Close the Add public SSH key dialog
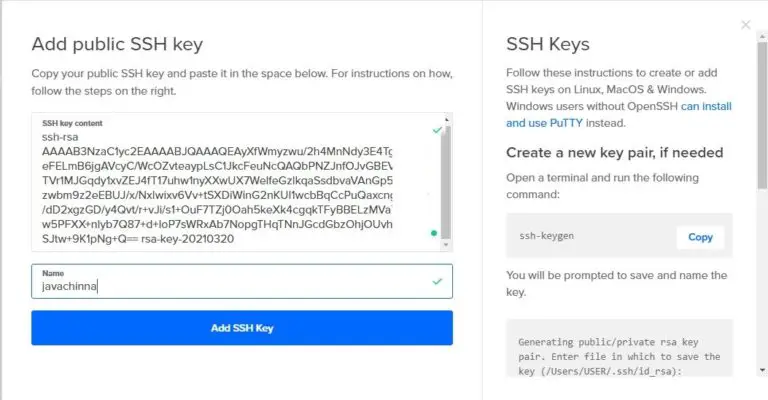The width and height of the screenshot is (768, 400). click(x=744, y=25)
